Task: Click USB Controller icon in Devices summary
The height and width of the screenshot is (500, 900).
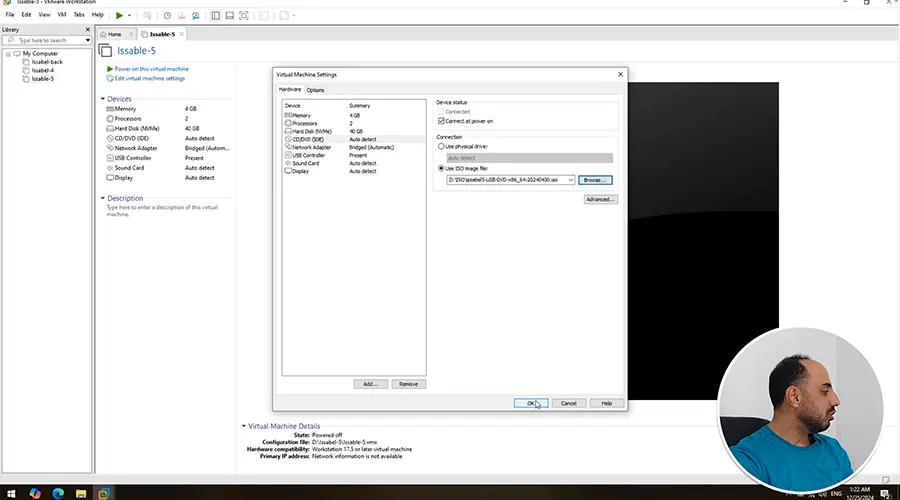Action: (110, 158)
